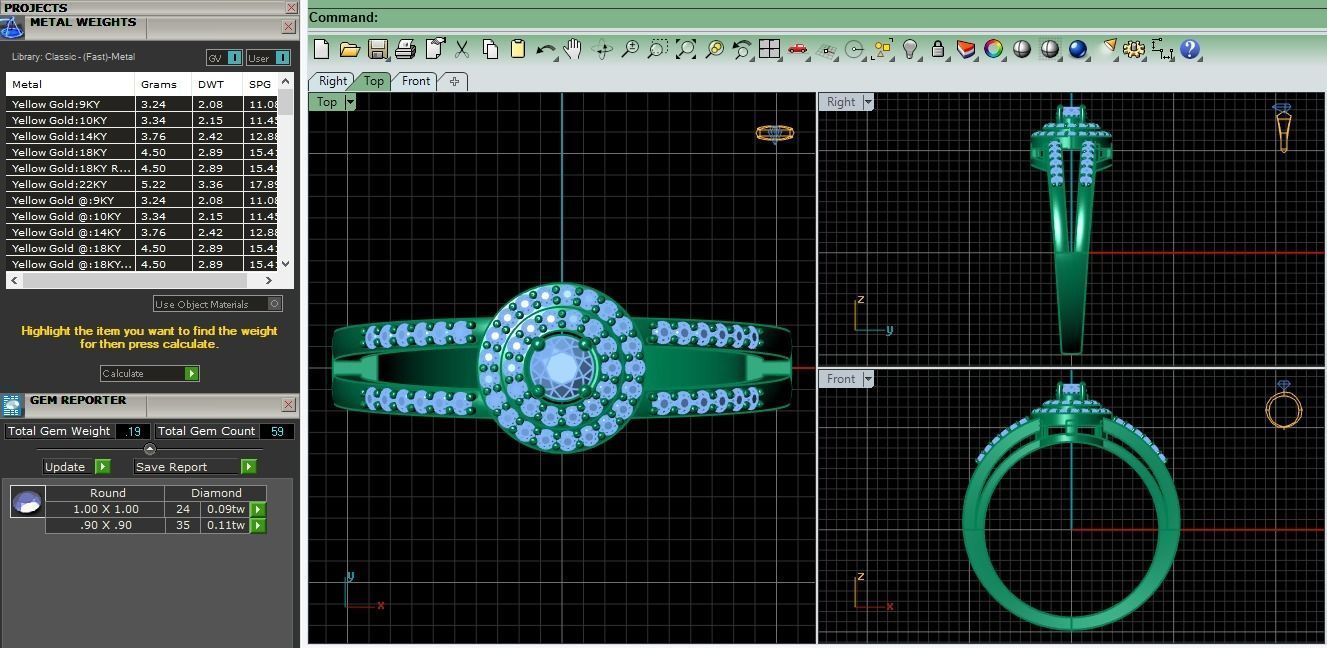The height and width of the screenshot is (648, 1327).
Task: Click the Metal column header
Action: click(70, 84)
